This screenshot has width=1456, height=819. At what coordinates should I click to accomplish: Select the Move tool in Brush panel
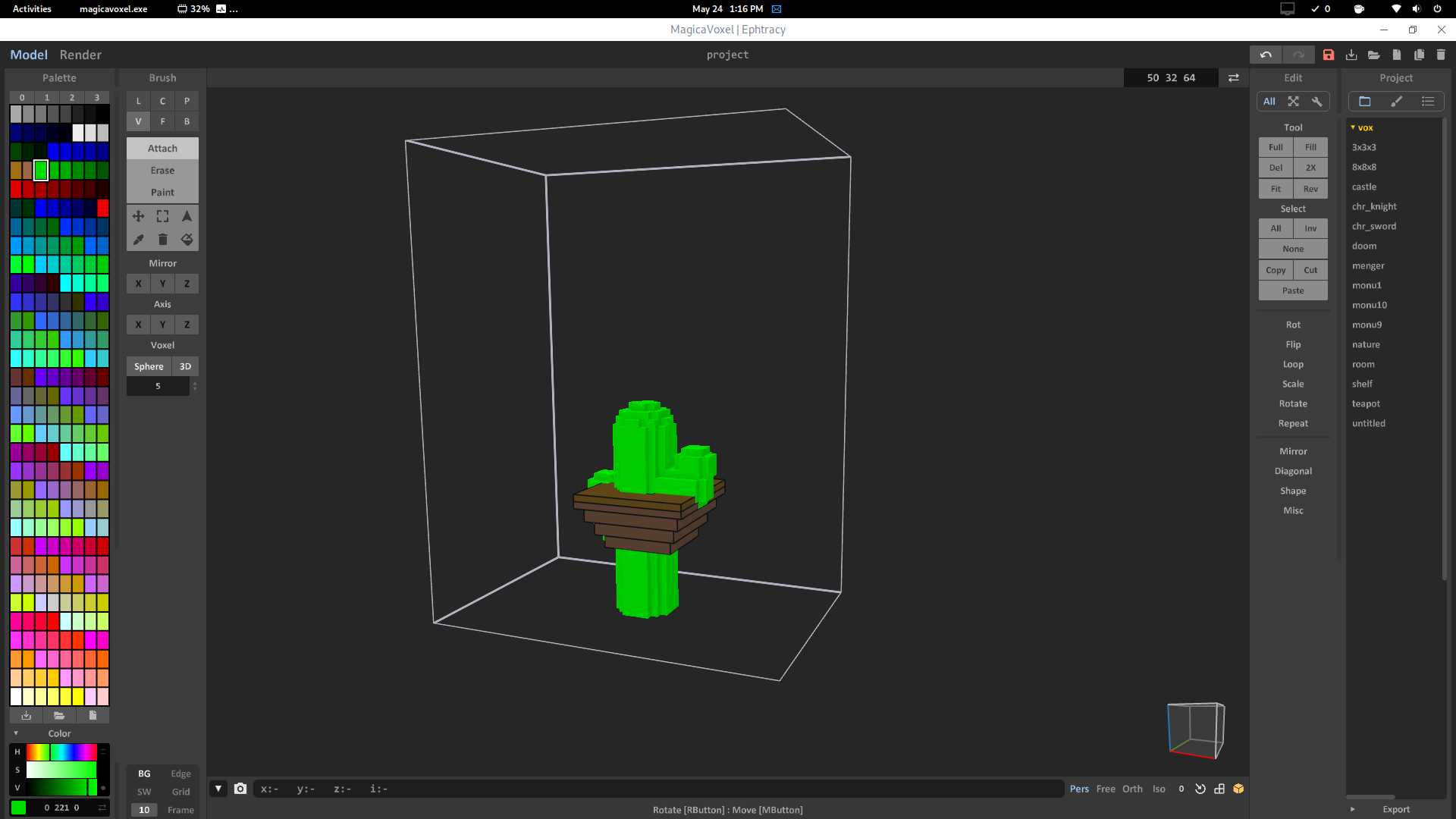click(x=139, y=216)
